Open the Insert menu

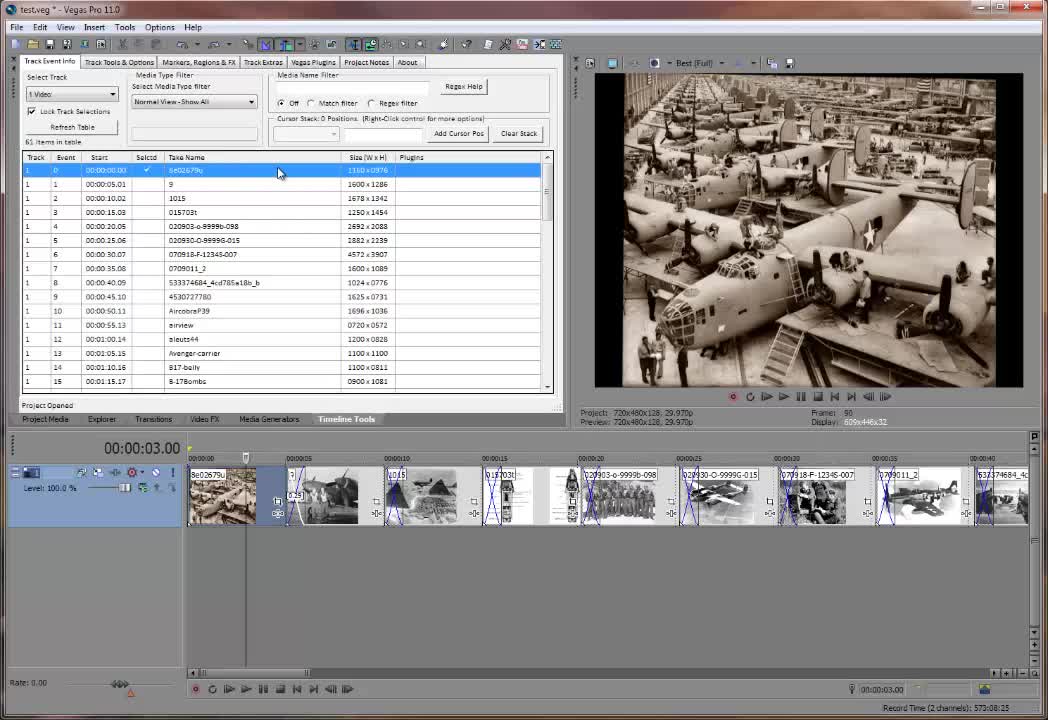(94, 27)
